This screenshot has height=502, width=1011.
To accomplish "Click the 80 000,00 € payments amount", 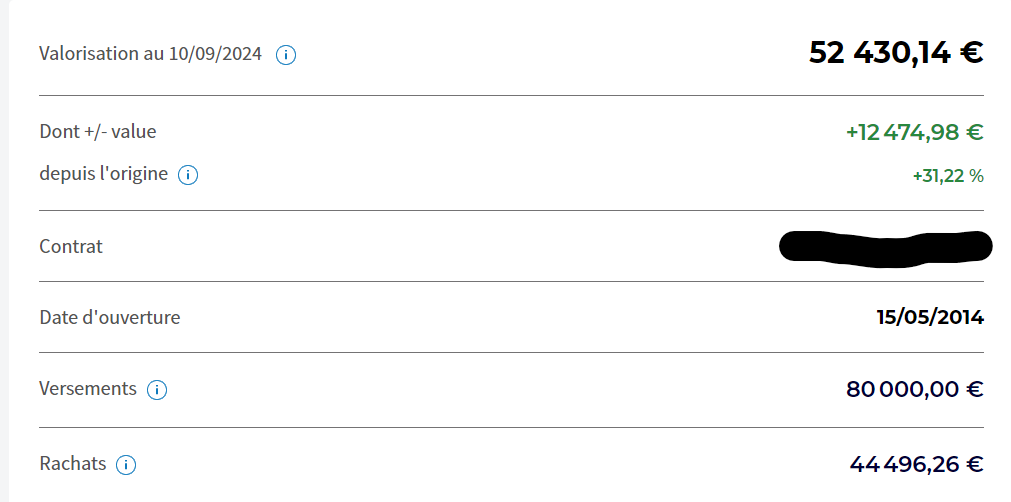I will pos(915,389).
